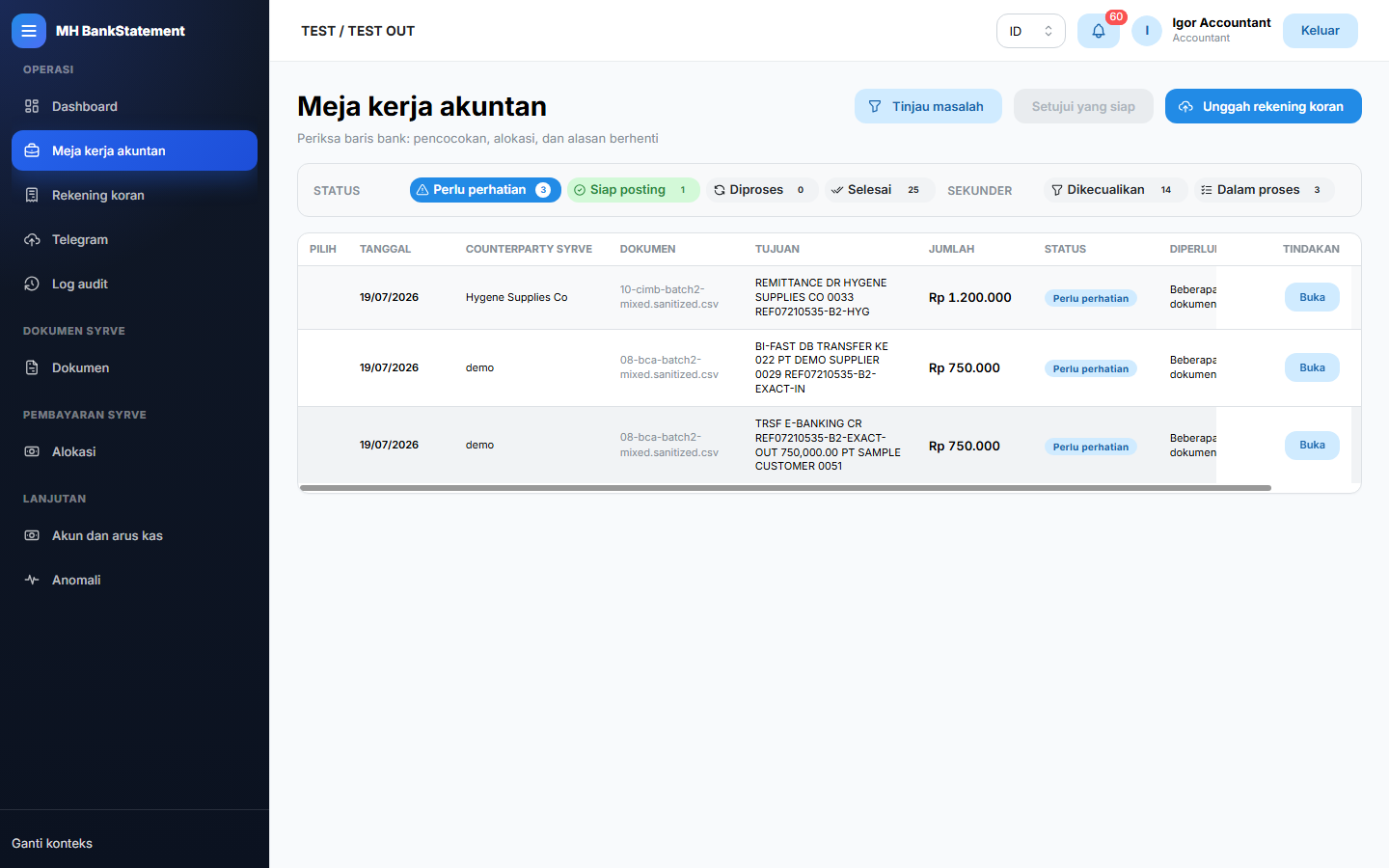
Task: Open the TRSF E-BANKING row with Buka
Action: point(1312,445)
